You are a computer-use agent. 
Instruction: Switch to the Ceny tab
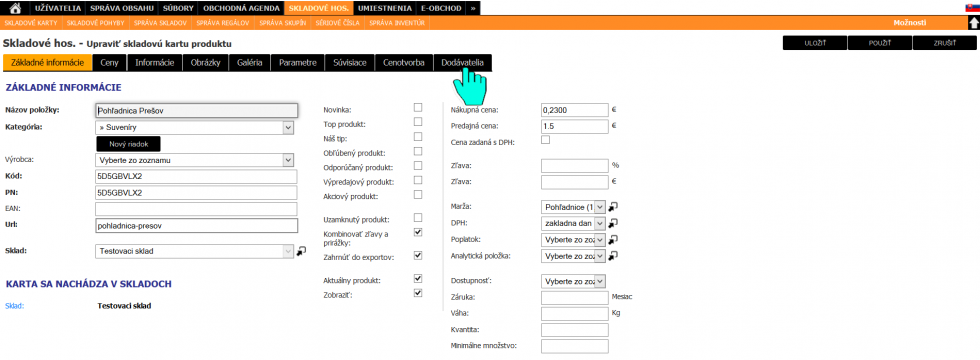[x=110, y=62]
